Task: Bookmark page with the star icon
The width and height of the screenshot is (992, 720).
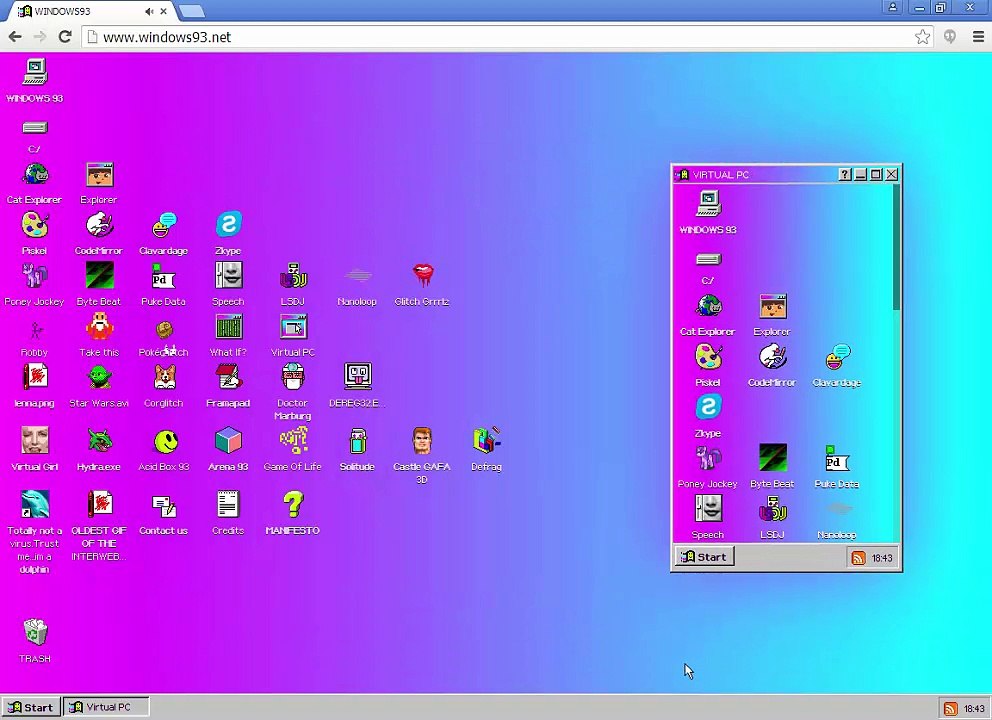Action: coord(922,37)
